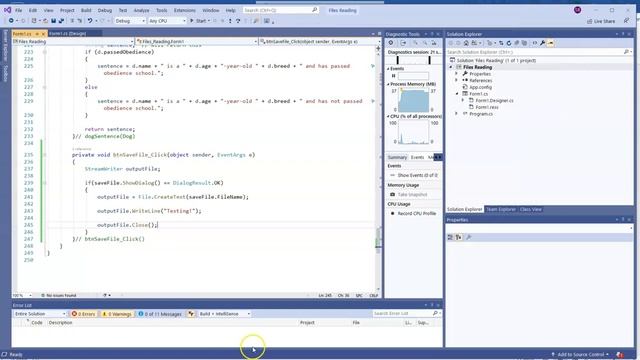The height and width of the screenshot is (360, 640).
Task: Open the File menu
Action: 18,10
